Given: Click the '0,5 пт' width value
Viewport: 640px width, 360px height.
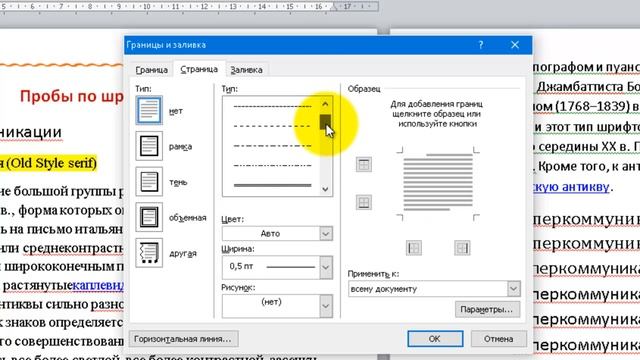Looking at the screenshot, I should click(x=241, y=266).
